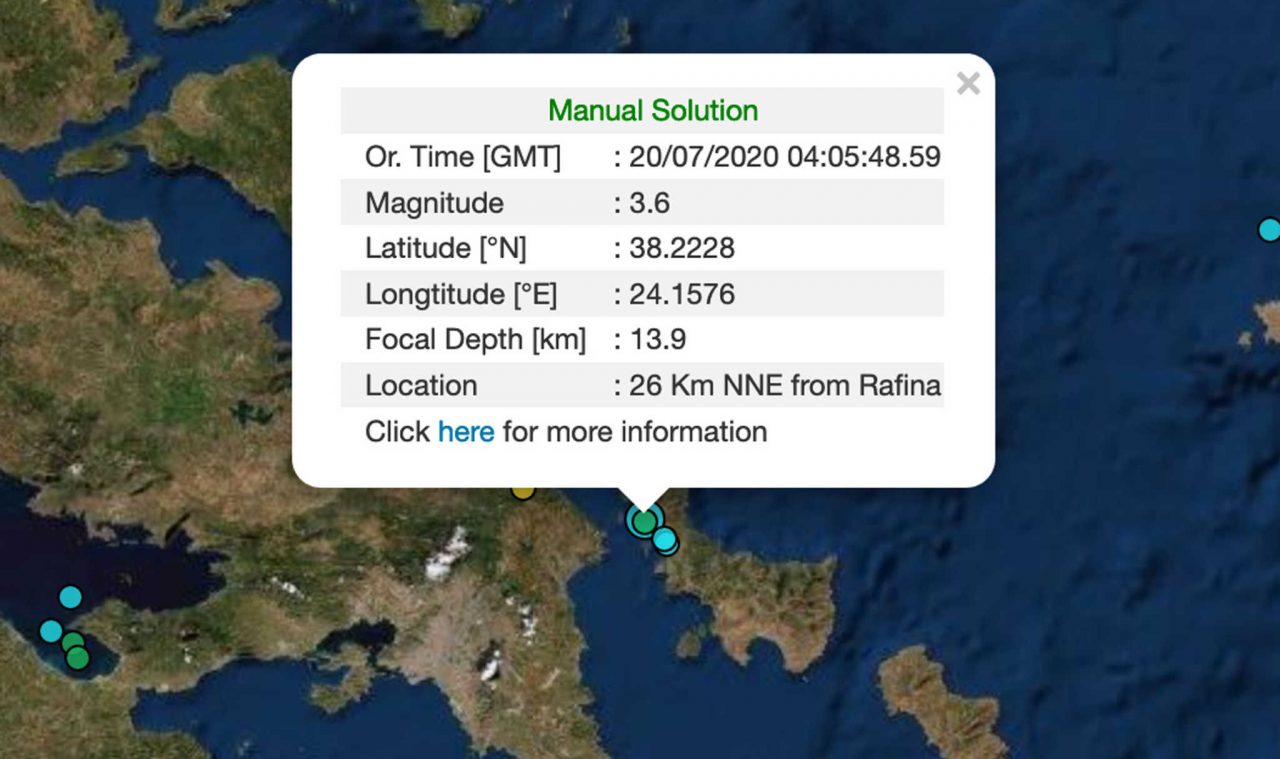Click the magnitude value 3.6
This screenshot has width=1280, height=759.
click(649, 203)
